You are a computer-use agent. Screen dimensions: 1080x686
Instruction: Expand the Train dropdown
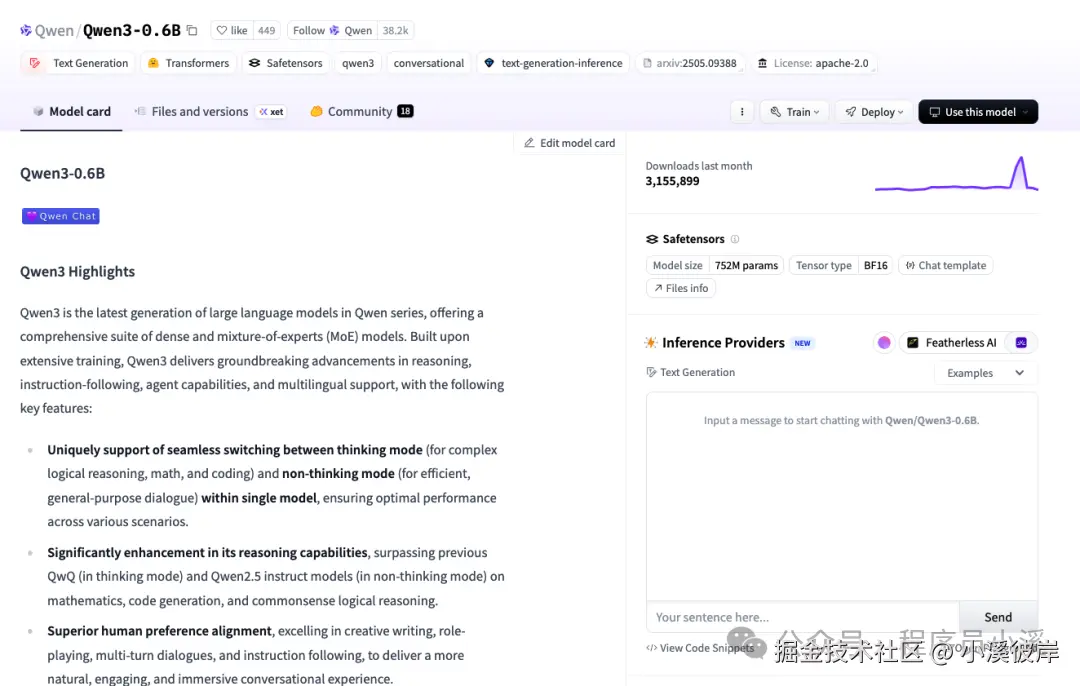(795, 112)
